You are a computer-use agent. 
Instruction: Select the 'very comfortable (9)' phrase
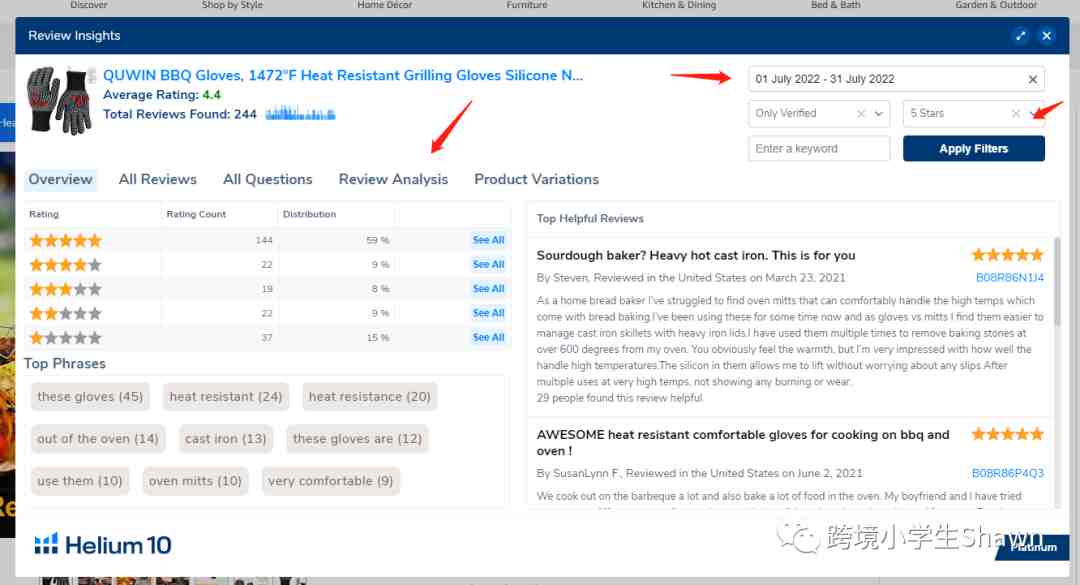(331, 481)
